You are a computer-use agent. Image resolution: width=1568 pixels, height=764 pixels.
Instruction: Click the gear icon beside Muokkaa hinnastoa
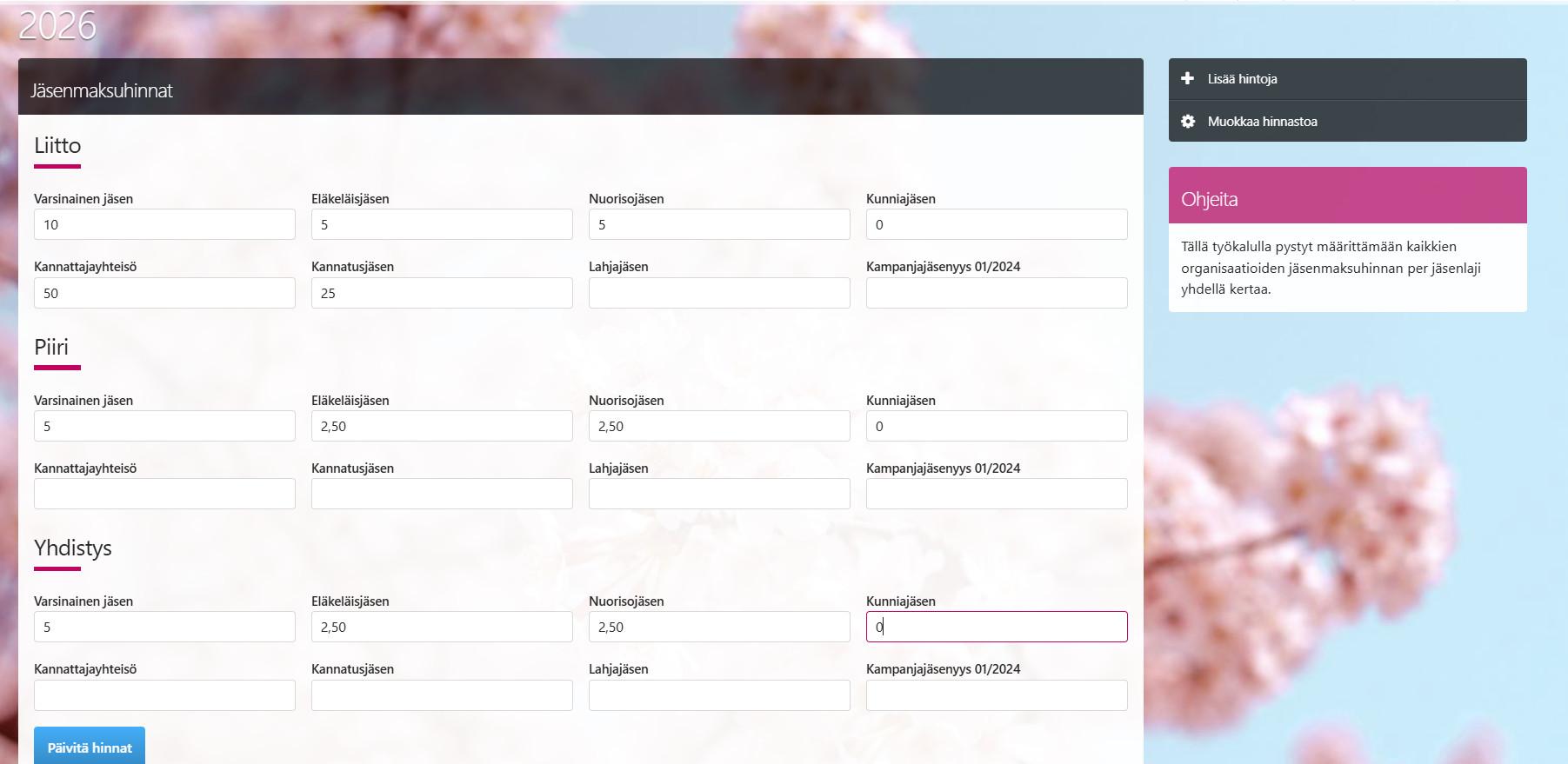[x=1188, y=122]
